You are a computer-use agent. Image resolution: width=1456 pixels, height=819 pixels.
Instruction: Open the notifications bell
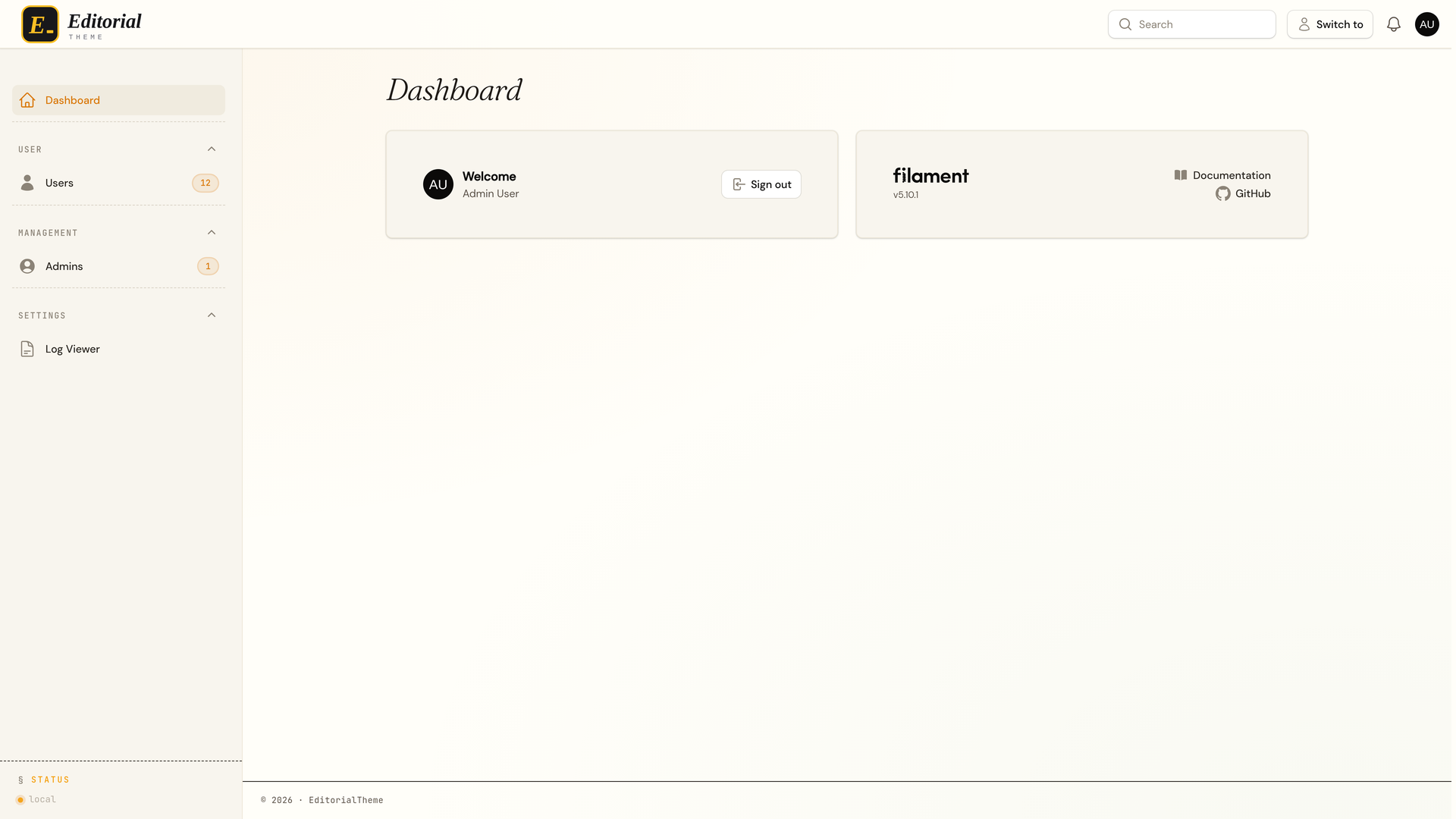pyautogui.click(x=1394, y=24)
